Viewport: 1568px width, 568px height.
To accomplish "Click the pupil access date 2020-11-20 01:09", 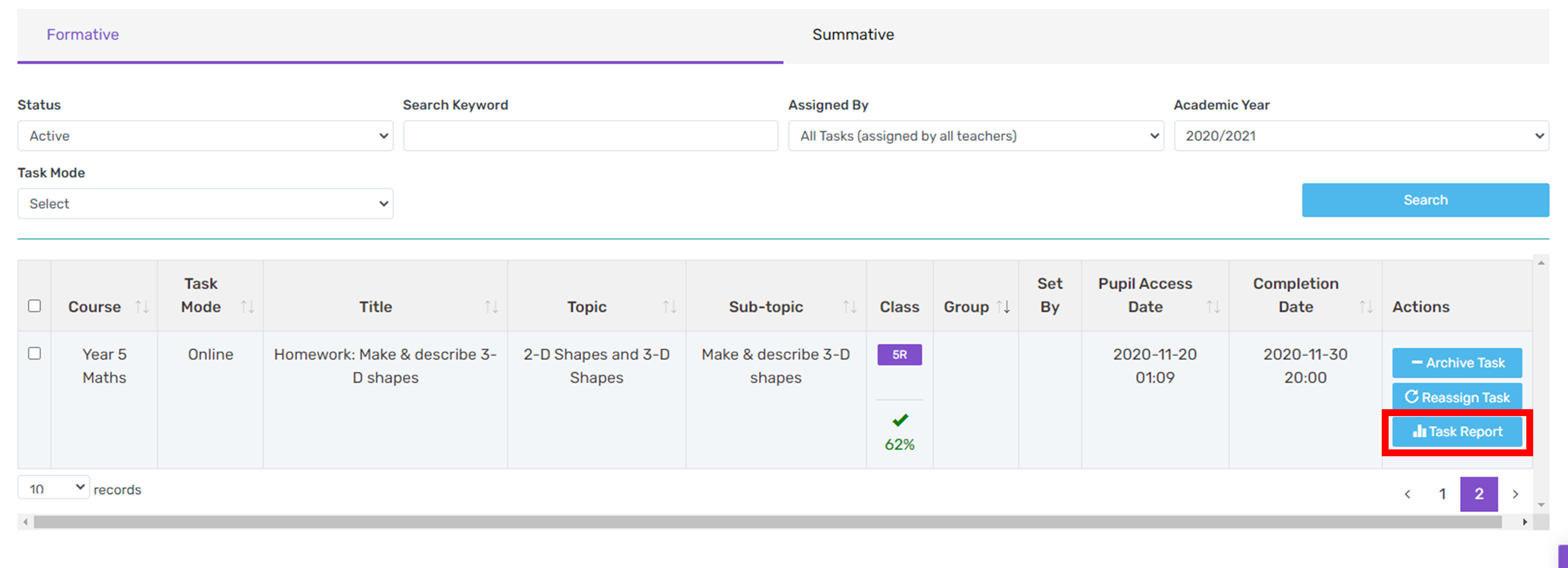I will (1155, 366).
